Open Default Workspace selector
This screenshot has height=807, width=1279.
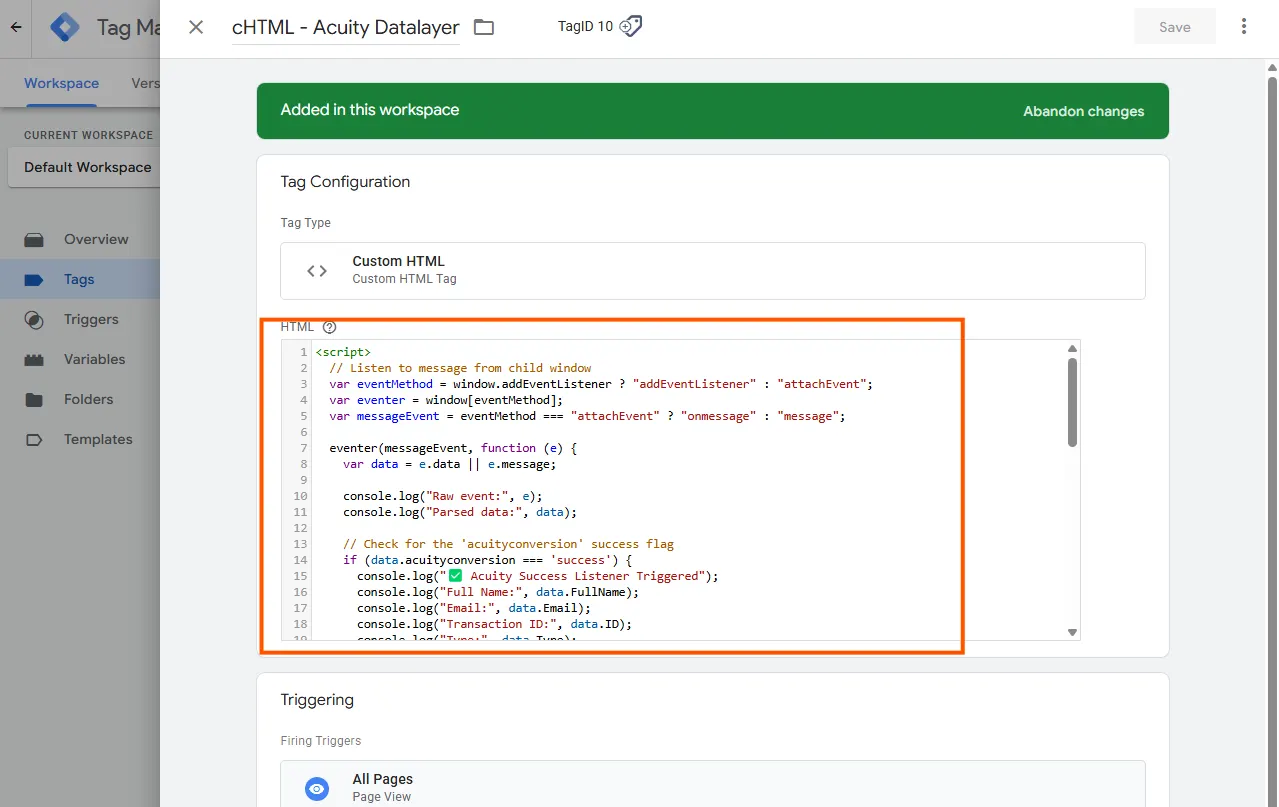pos(84,167)
